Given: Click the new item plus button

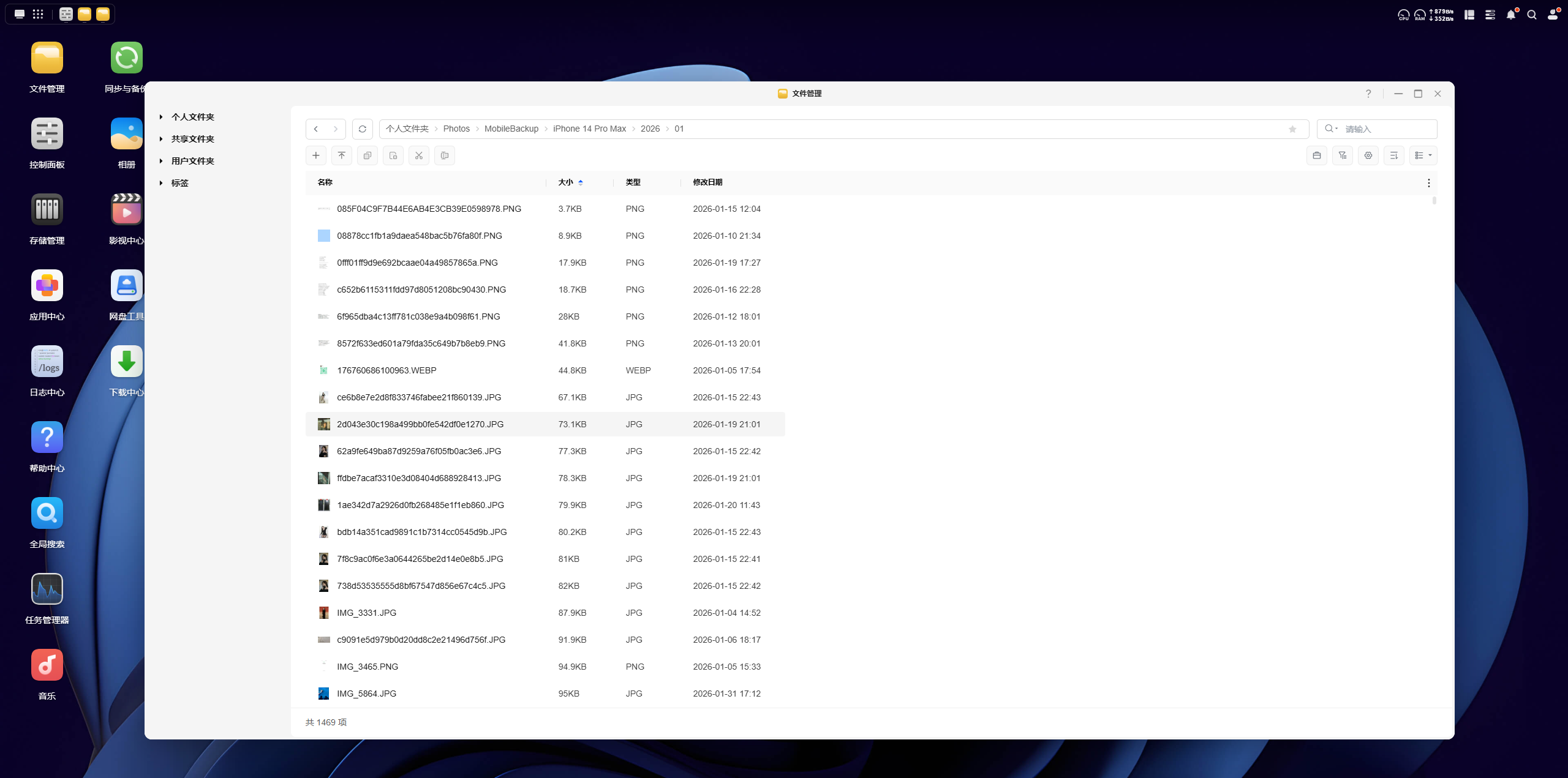Looking at the screenshot, I should pos(315,155).
